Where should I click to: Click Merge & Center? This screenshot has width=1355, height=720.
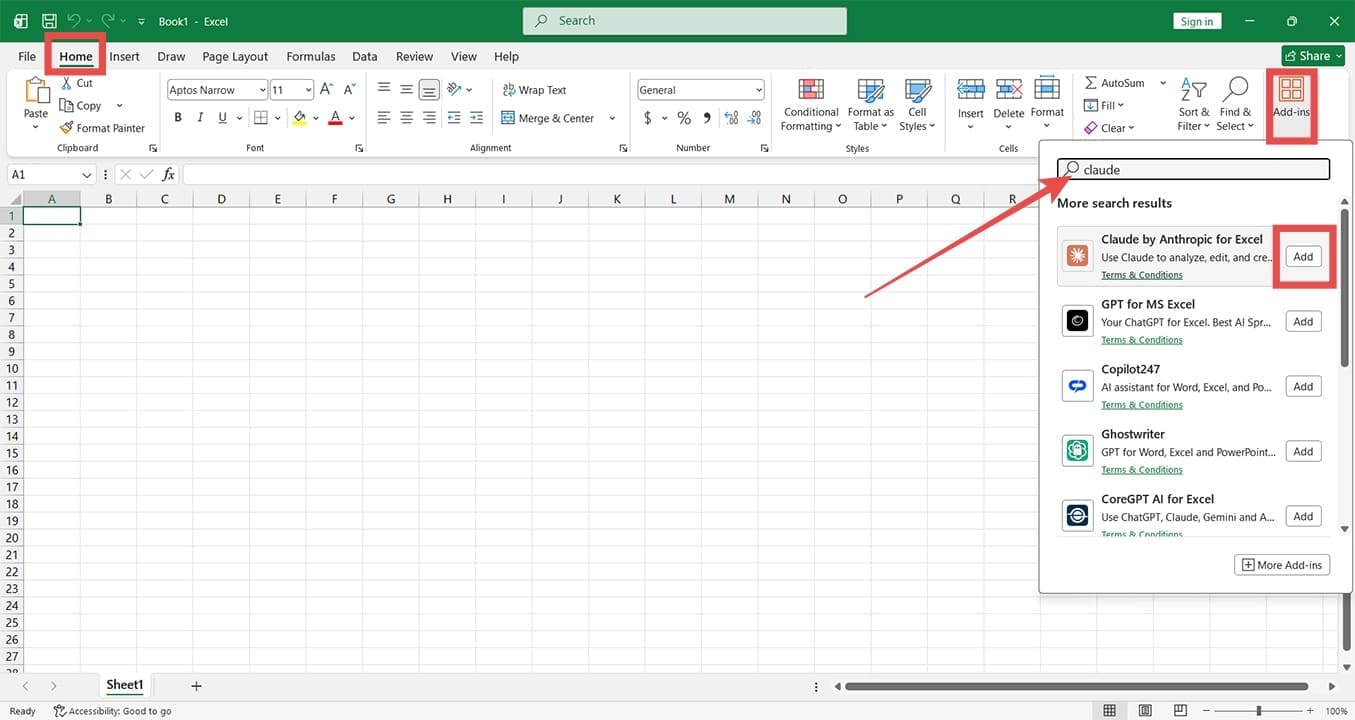[x=548, y=118]
